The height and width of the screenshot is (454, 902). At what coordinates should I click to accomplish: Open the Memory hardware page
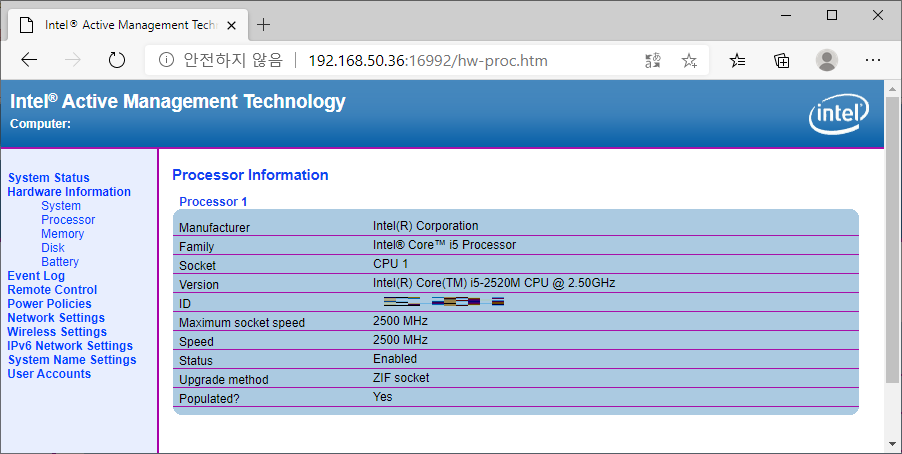(62, 234)
